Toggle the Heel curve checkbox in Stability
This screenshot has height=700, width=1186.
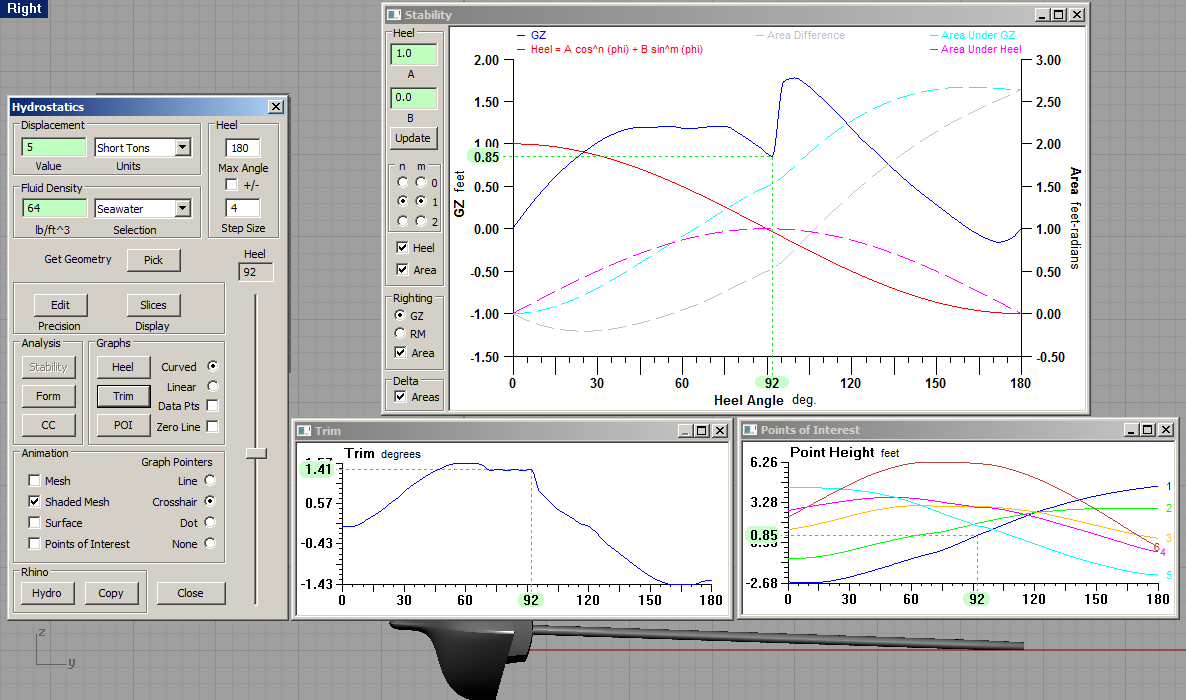[402, 247]
